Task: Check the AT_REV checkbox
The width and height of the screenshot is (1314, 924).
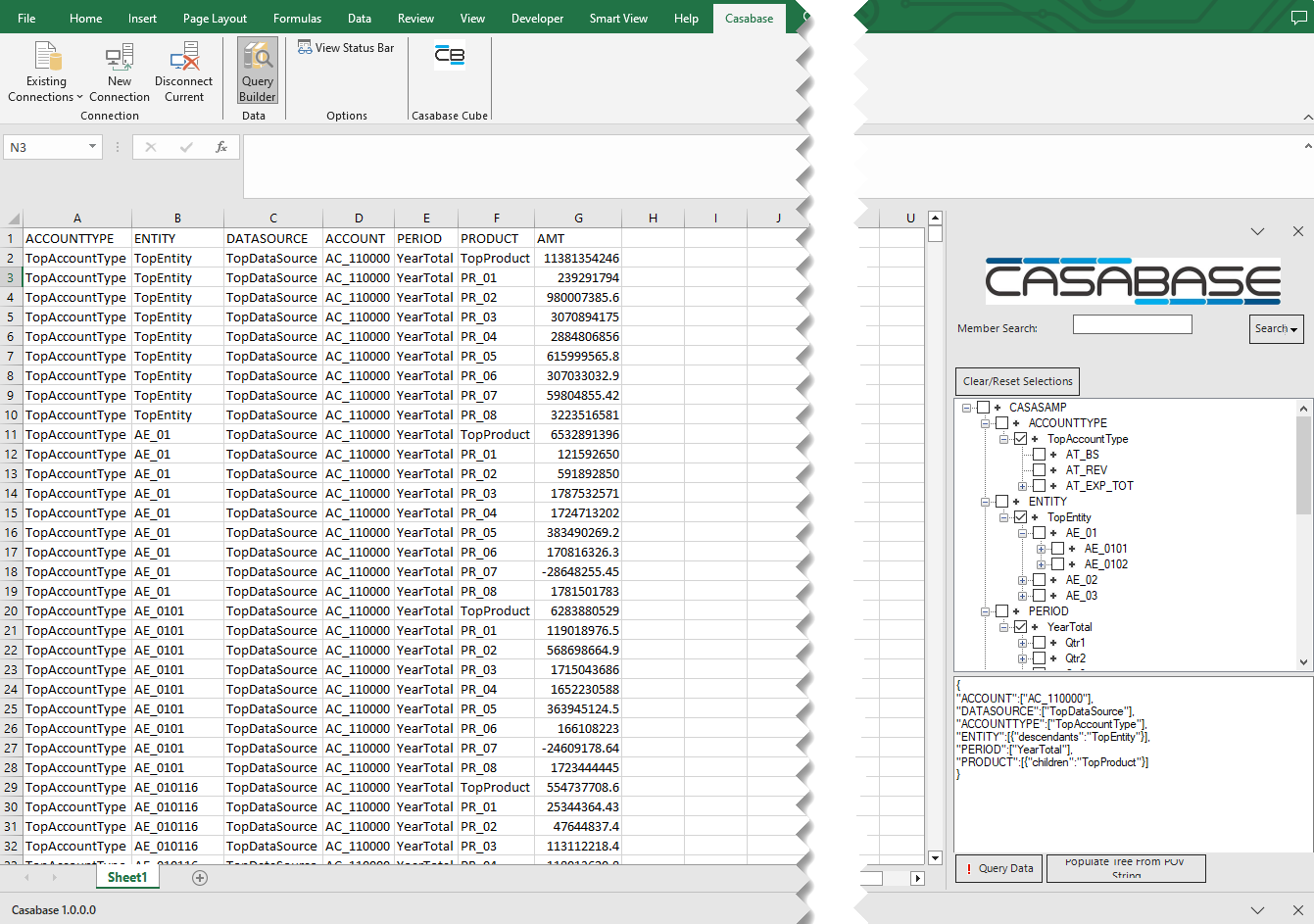Action: (1039, 470)
